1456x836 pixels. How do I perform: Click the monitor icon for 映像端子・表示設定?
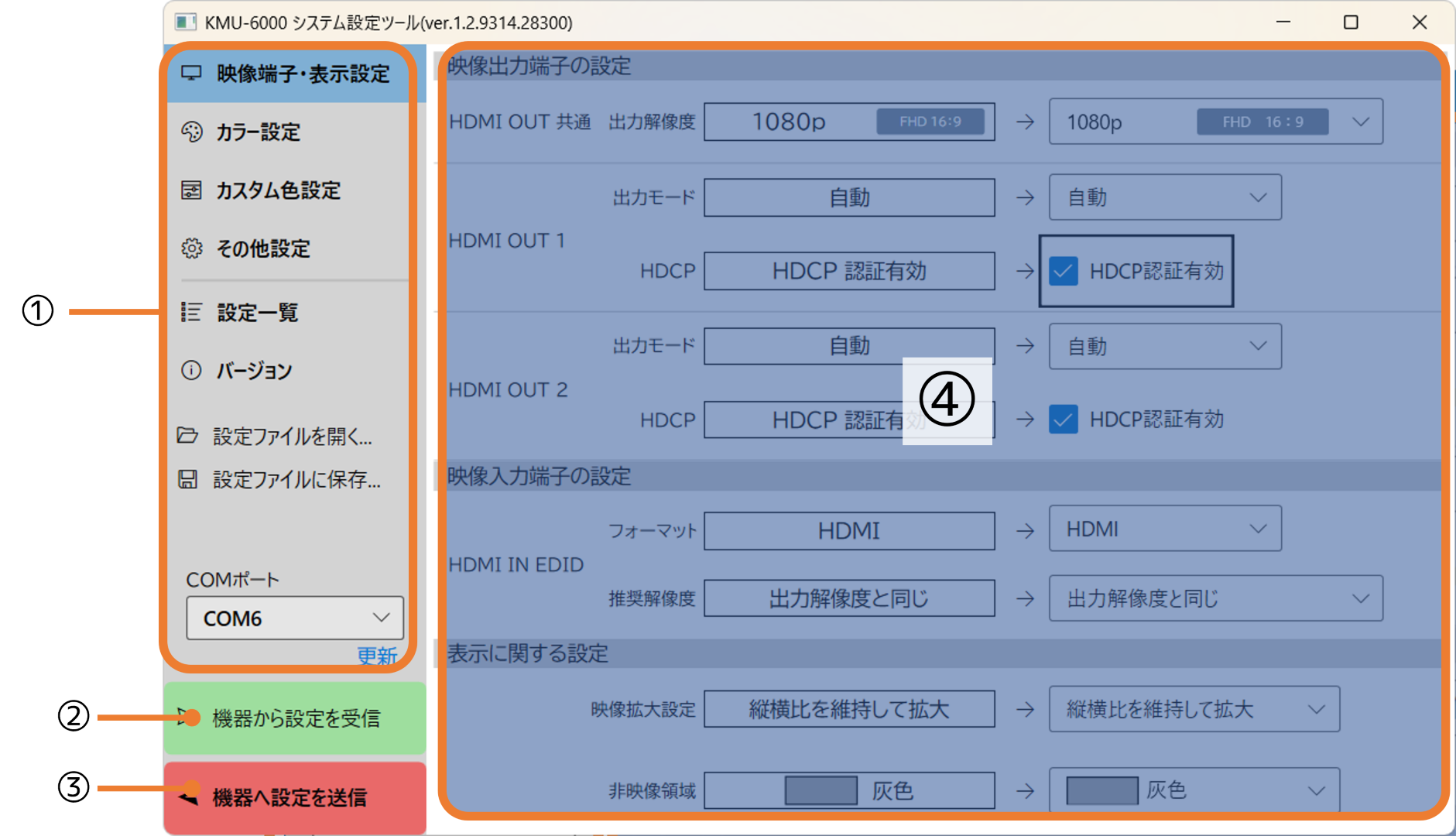coord(191,74)
